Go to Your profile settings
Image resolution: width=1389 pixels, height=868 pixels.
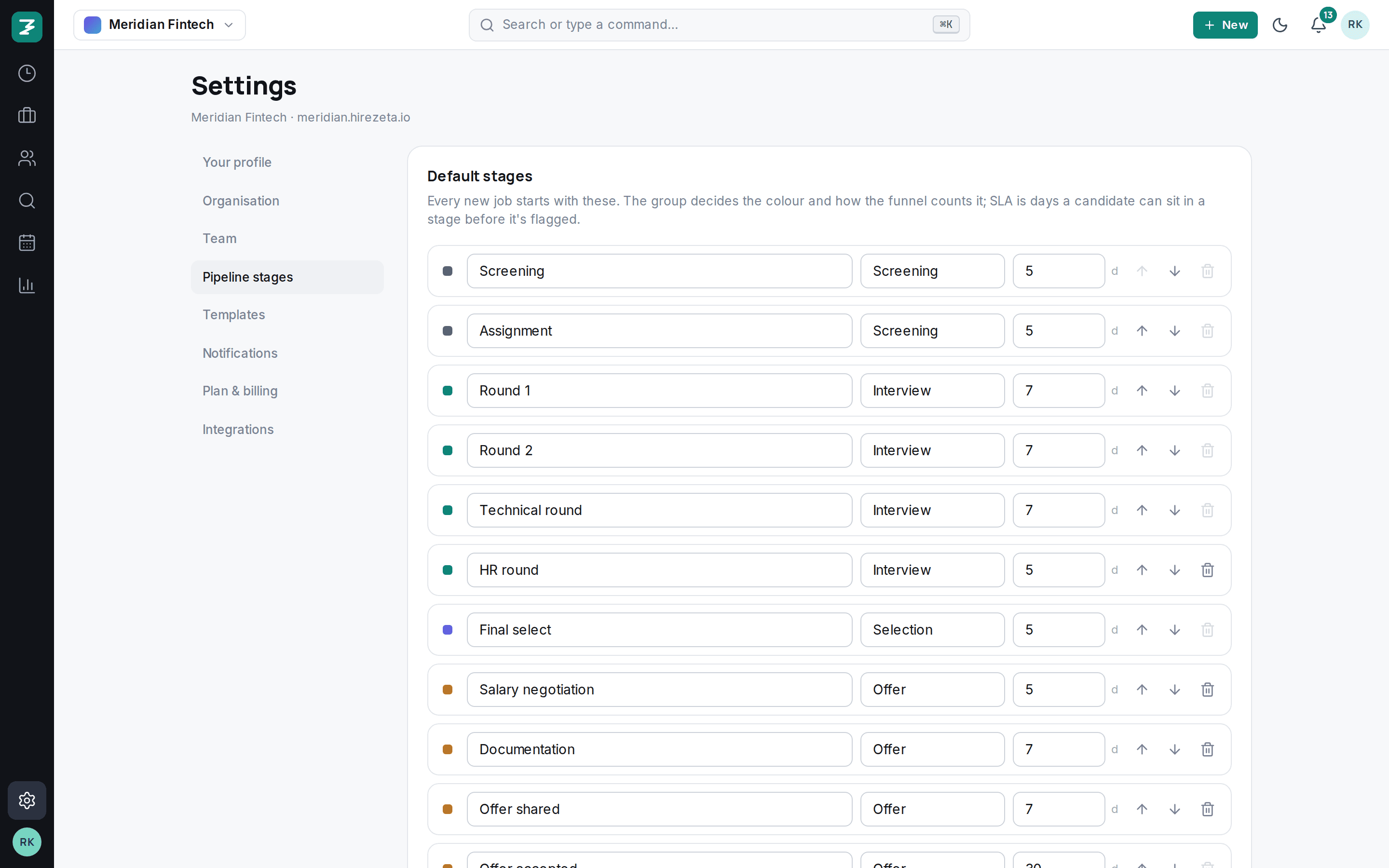[x=287, y=163]
